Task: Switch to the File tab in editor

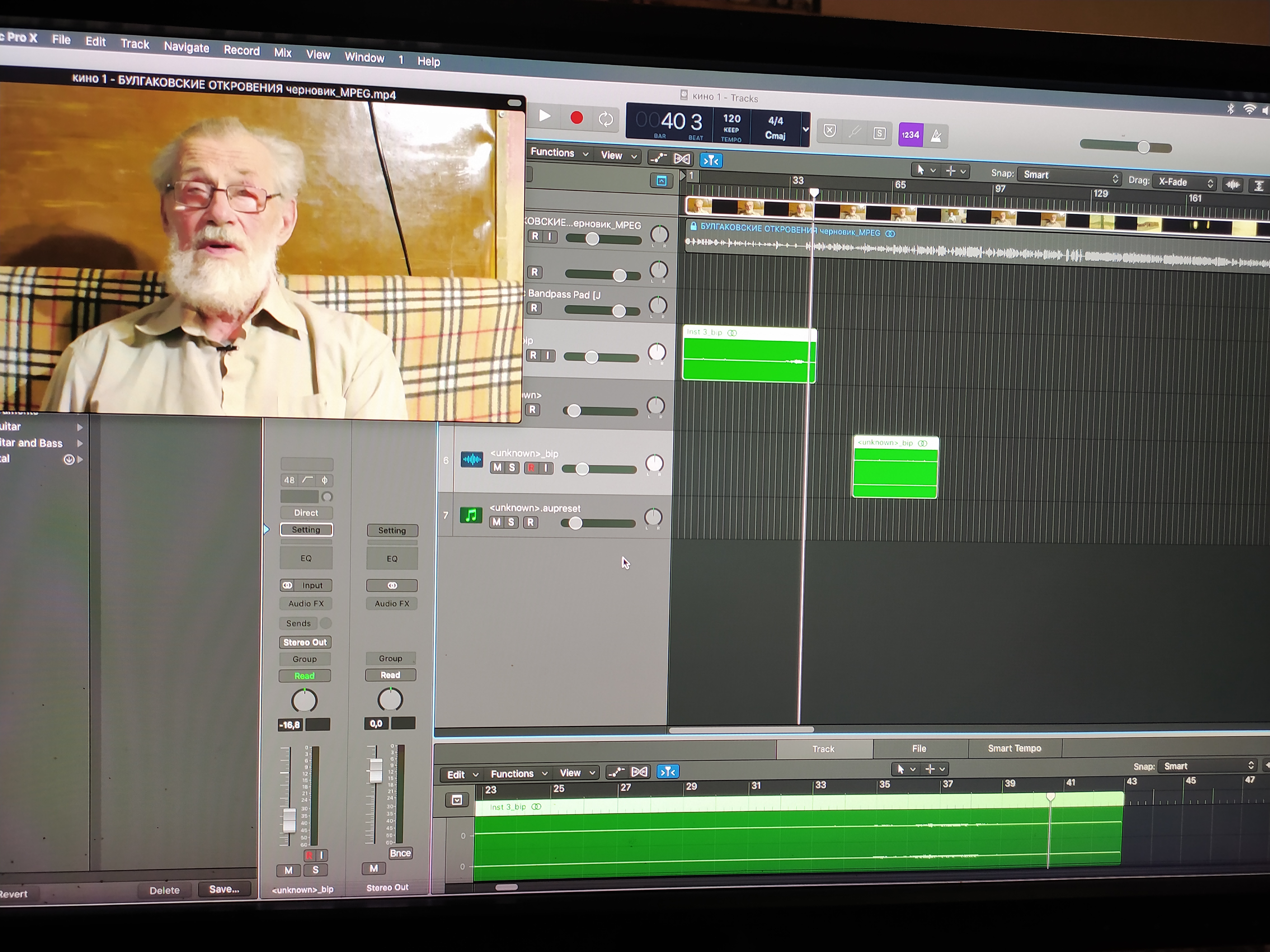Action: tap(919, 748)
